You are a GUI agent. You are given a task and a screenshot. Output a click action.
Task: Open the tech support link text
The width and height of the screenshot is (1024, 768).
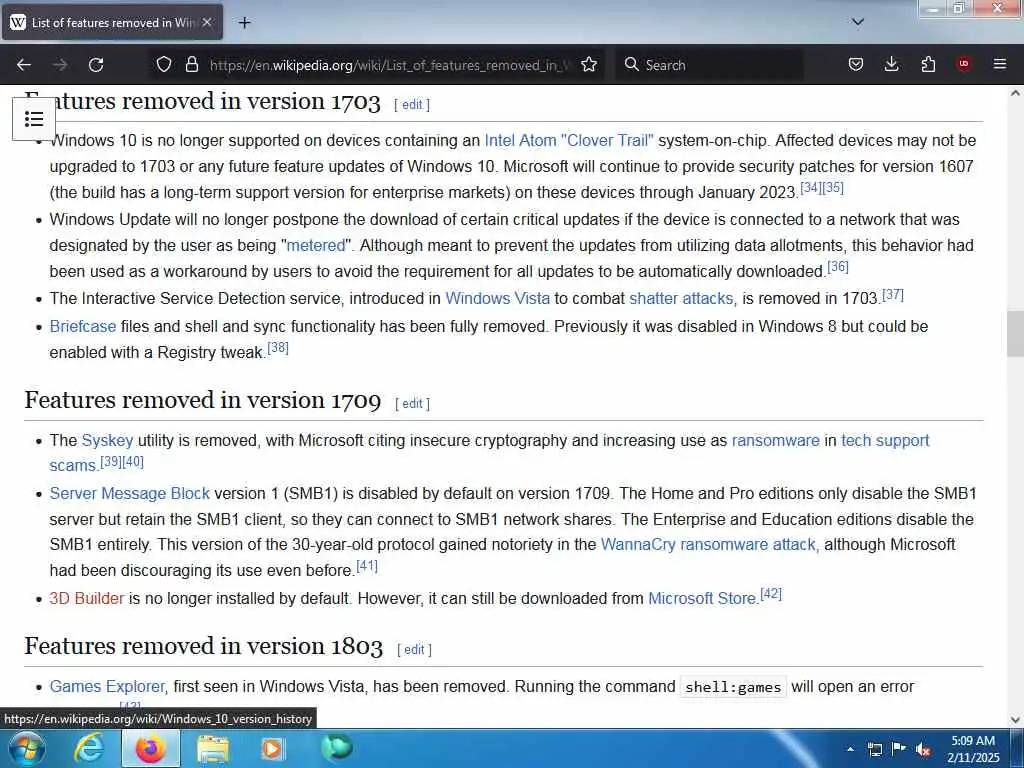pyautogui.click(x=885, y=441)
